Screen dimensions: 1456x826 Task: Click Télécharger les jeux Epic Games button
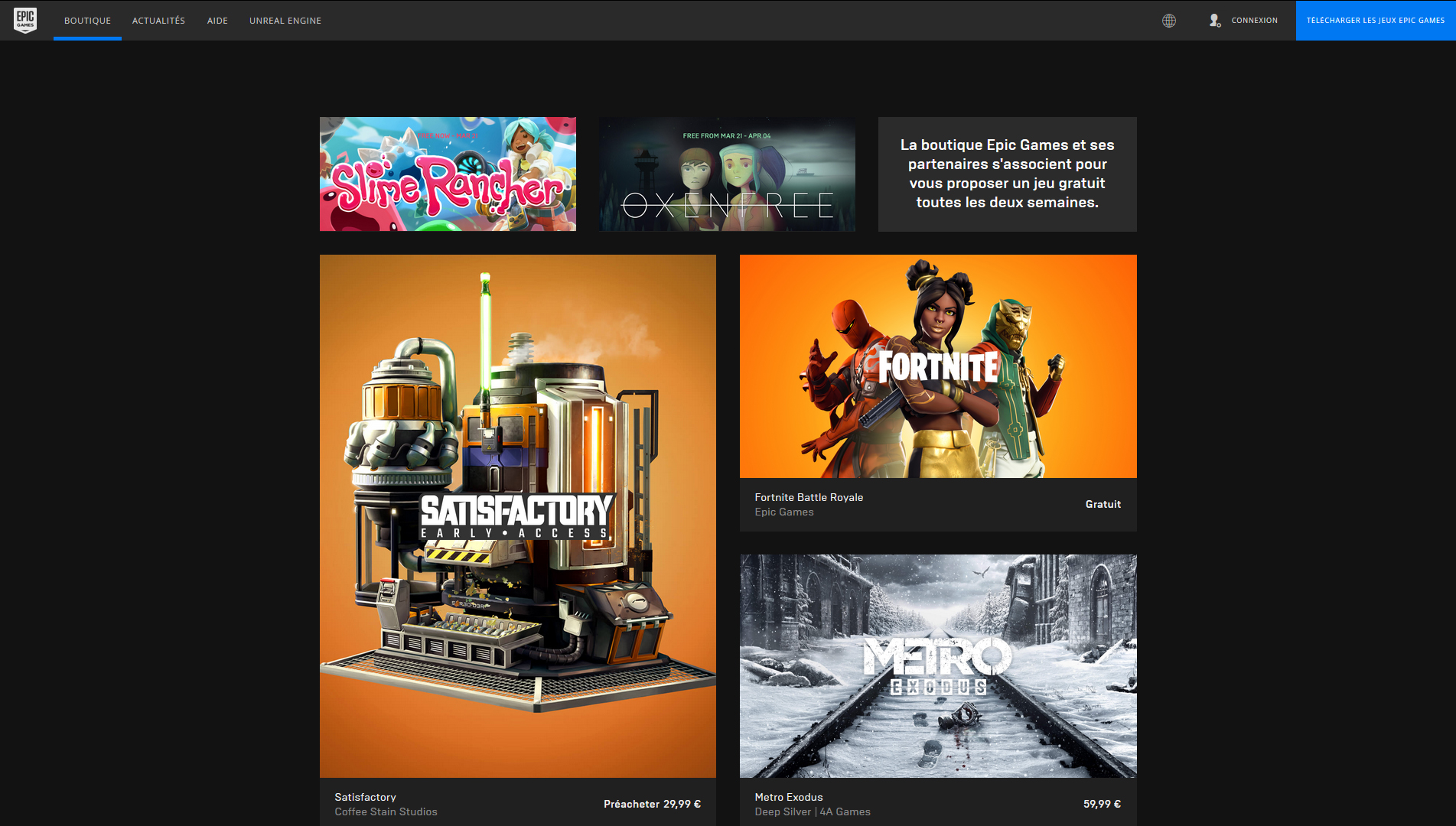tap(1376, 21)
